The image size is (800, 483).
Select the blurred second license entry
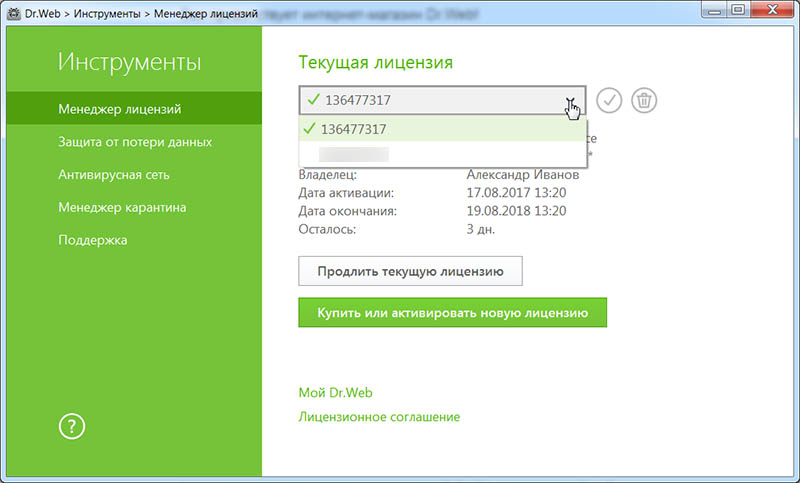click(442, 154)
